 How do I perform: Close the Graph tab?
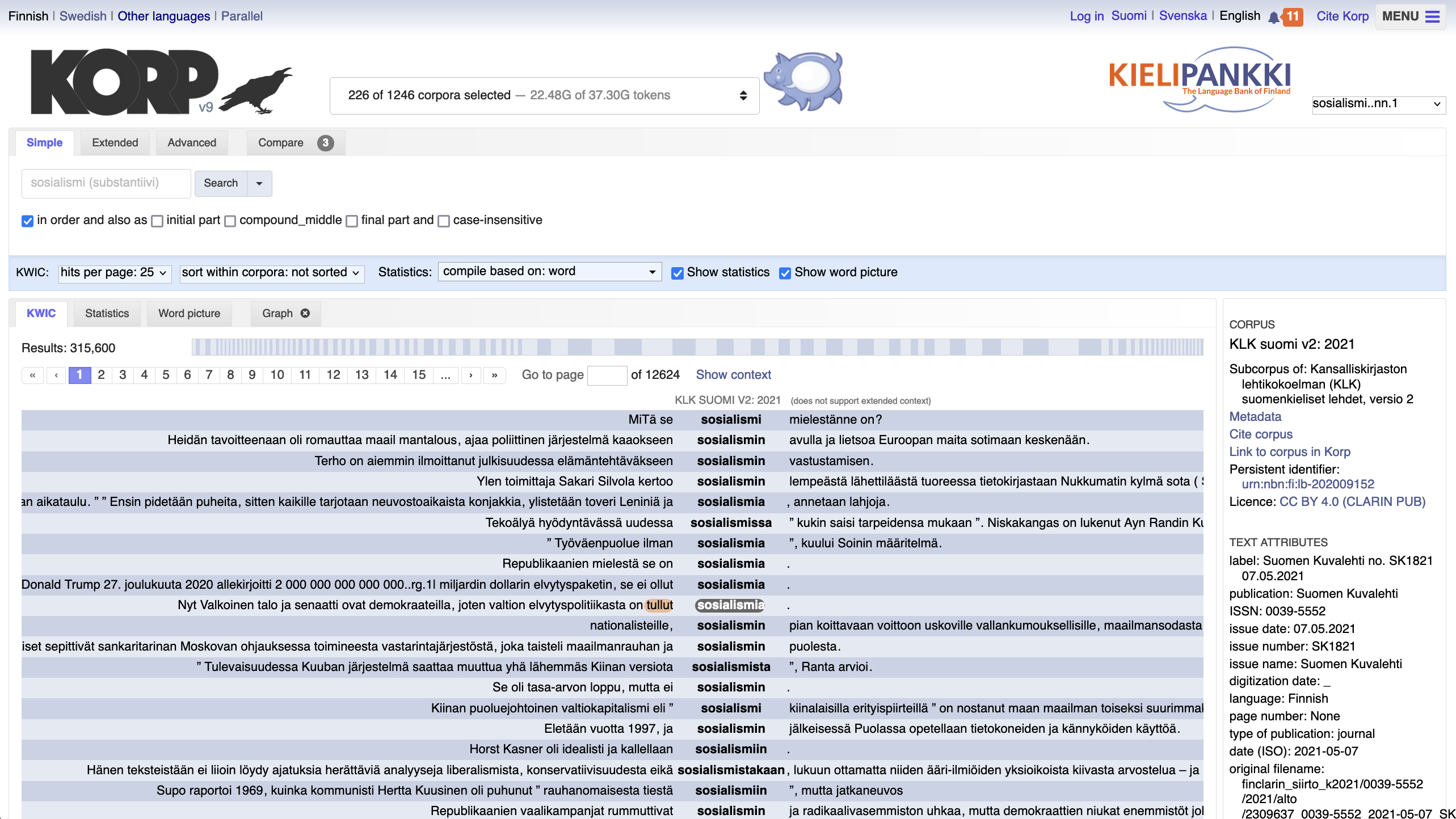pyautogui.click(x=305, y=313)
